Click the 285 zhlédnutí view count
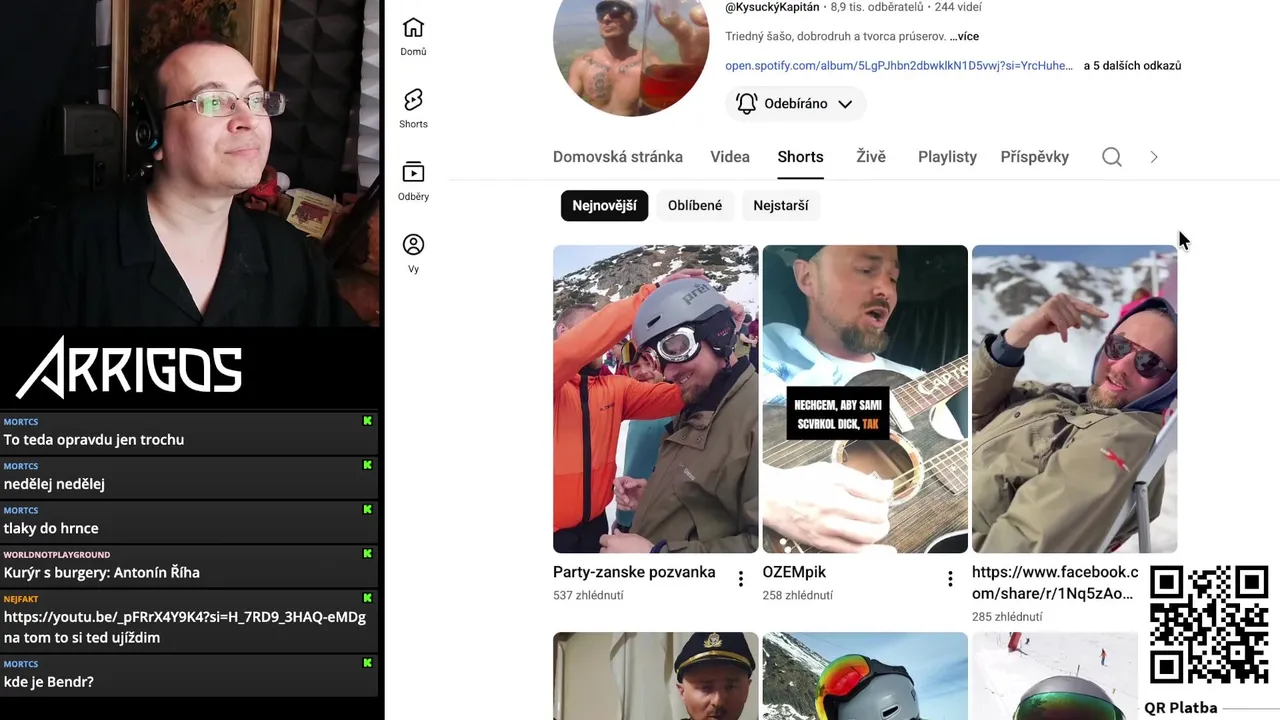Screen dimensions: 1280x720 click(x=1007, y=617)
